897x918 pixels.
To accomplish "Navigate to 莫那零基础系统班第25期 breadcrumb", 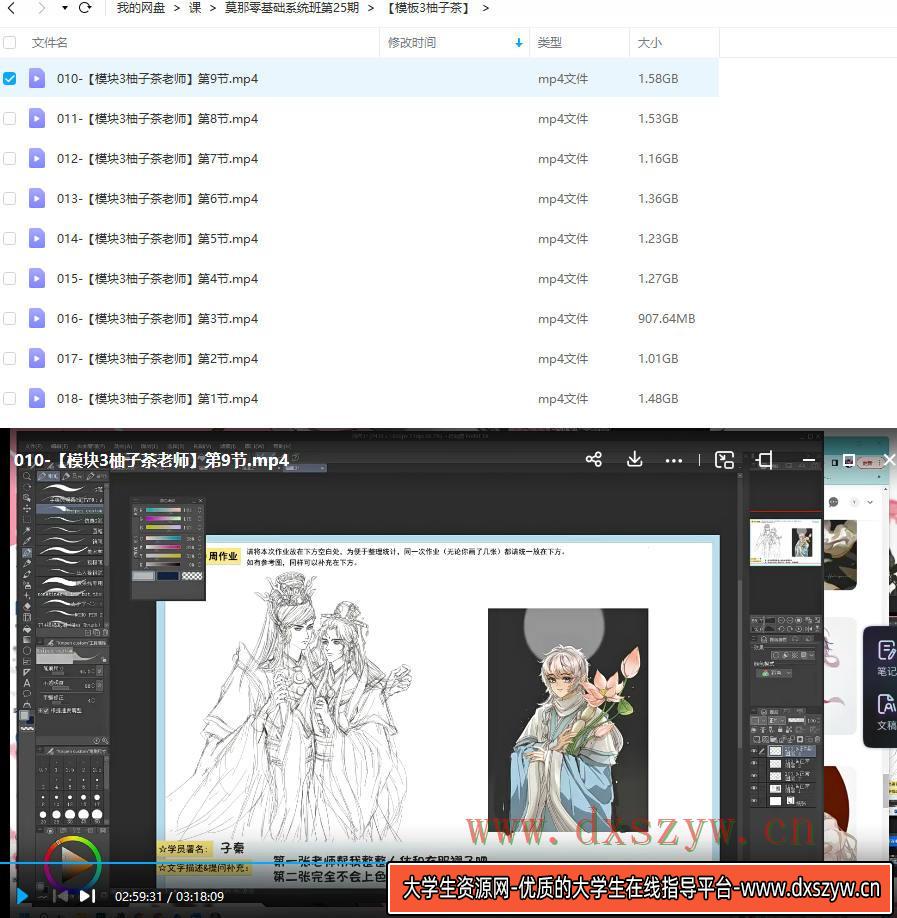I will pos(292,8).
